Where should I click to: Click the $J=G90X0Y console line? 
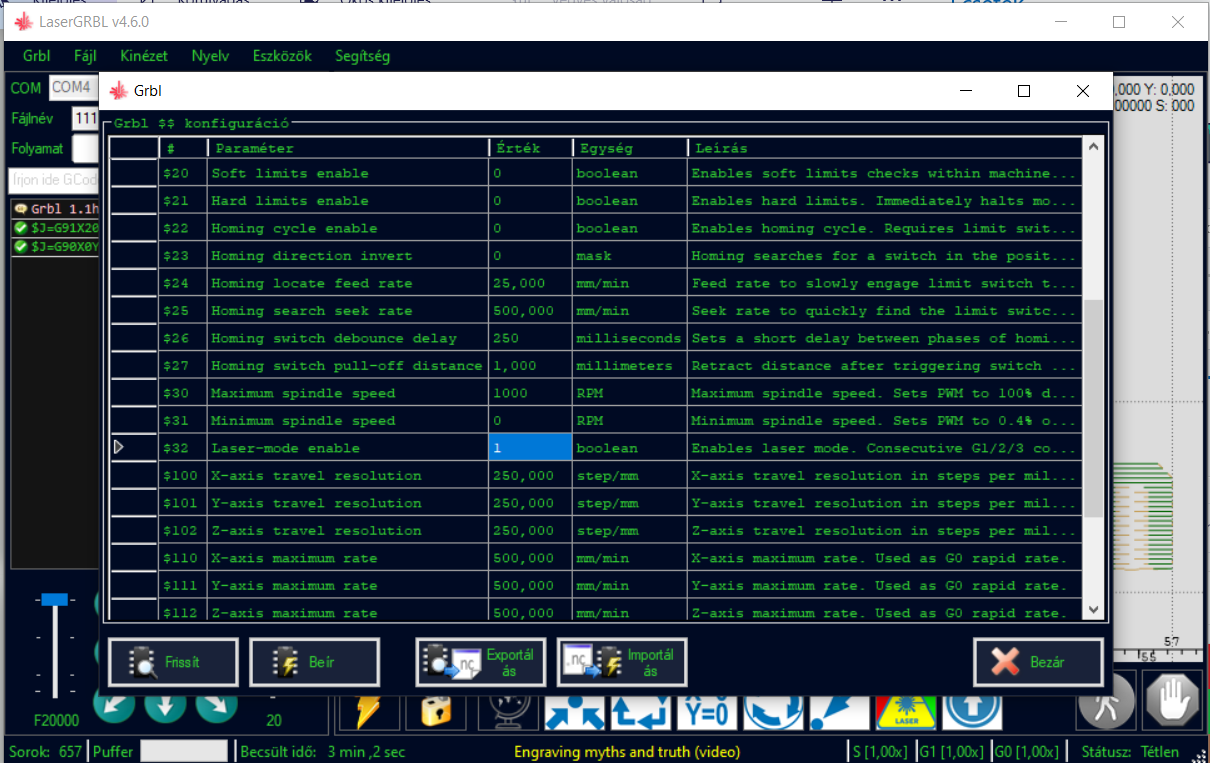[56, 246]
